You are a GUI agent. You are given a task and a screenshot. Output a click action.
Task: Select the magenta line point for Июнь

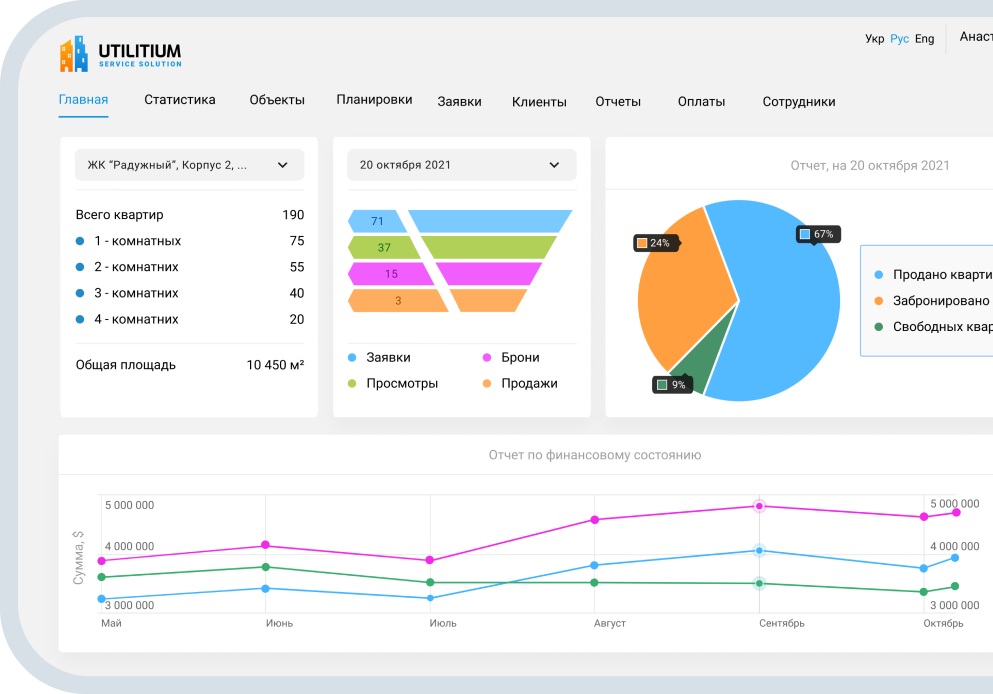click(265, 545)
